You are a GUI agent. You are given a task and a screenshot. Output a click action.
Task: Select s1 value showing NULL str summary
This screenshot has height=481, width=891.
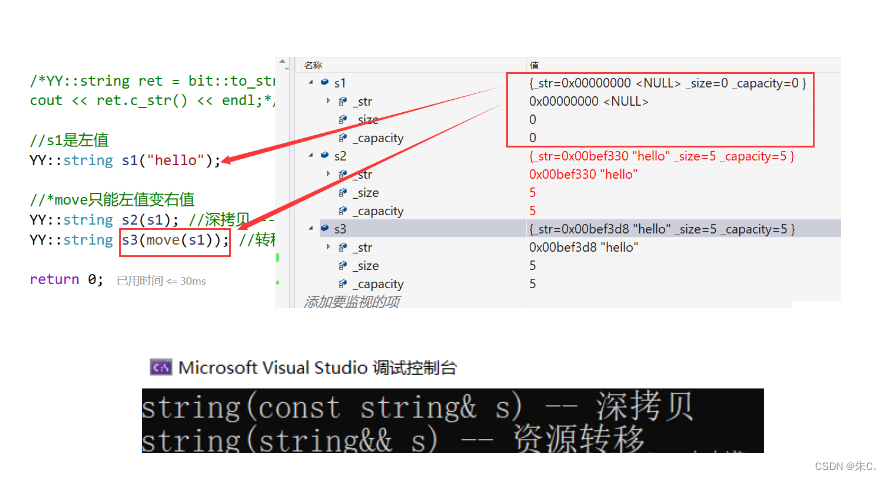pyautogui.click(x=668, y=83)
